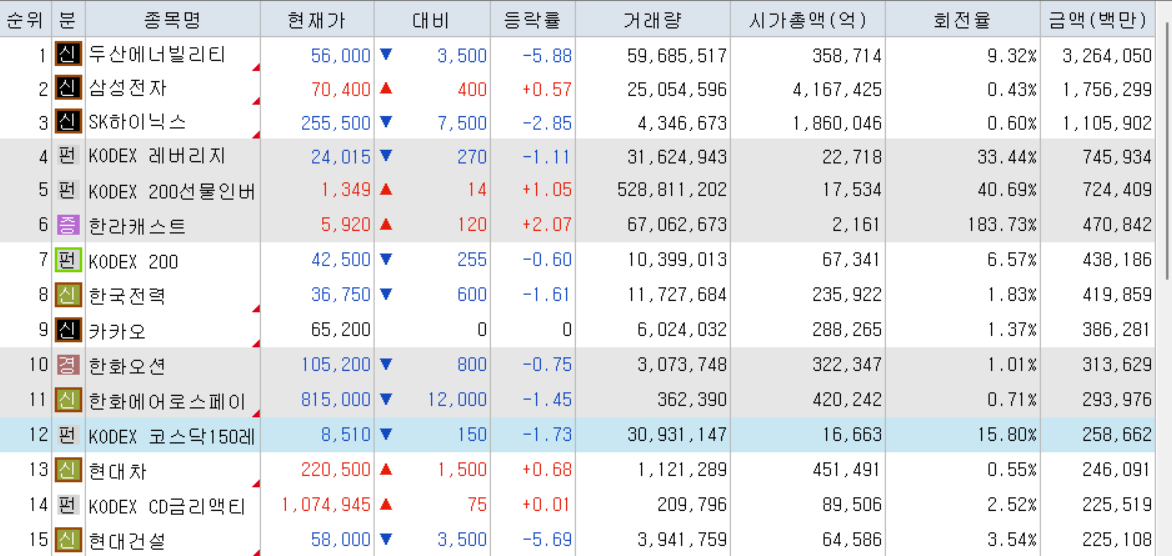The height and width of the screenshot is (556, 1172).
Task: Click the turnover value 40.69%
Action: click(x=1005, y=192)
